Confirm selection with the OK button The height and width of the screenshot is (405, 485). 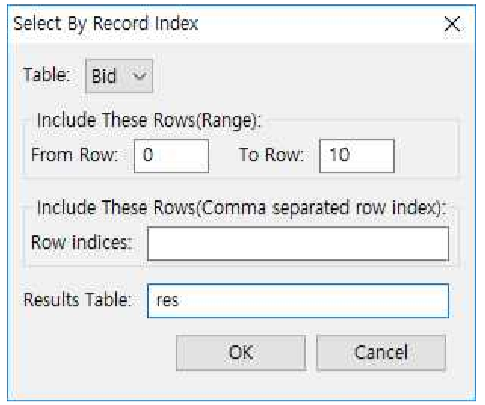point(241,353)
